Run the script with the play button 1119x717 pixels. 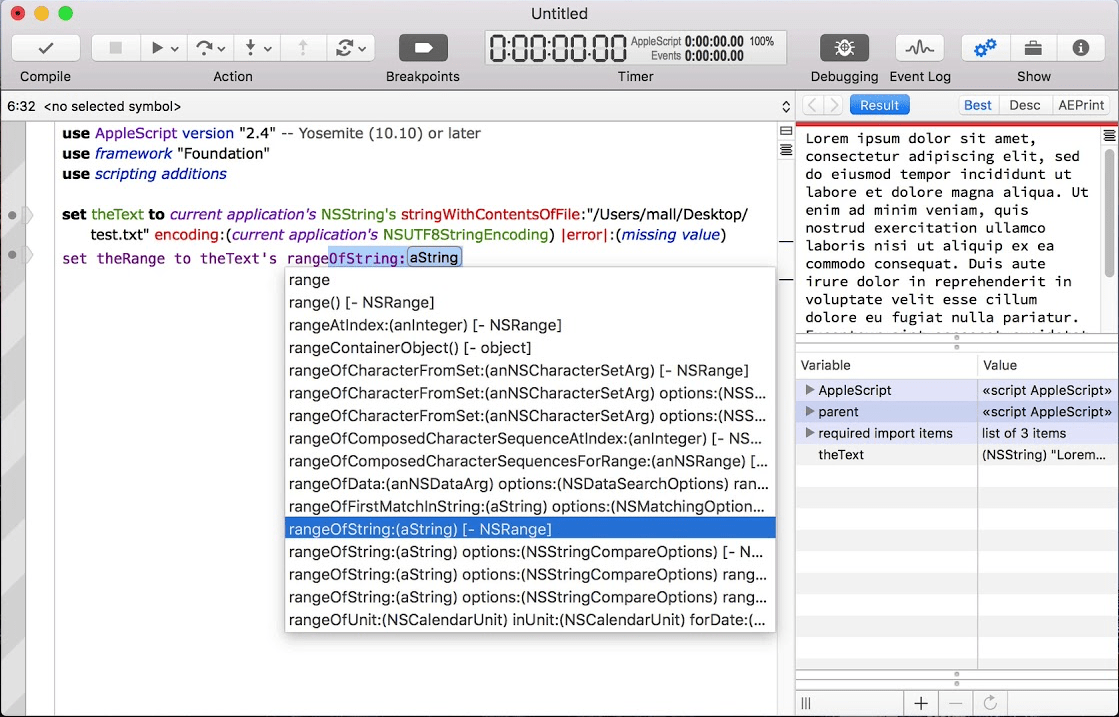pyautogui.click(x=157, y=48)
